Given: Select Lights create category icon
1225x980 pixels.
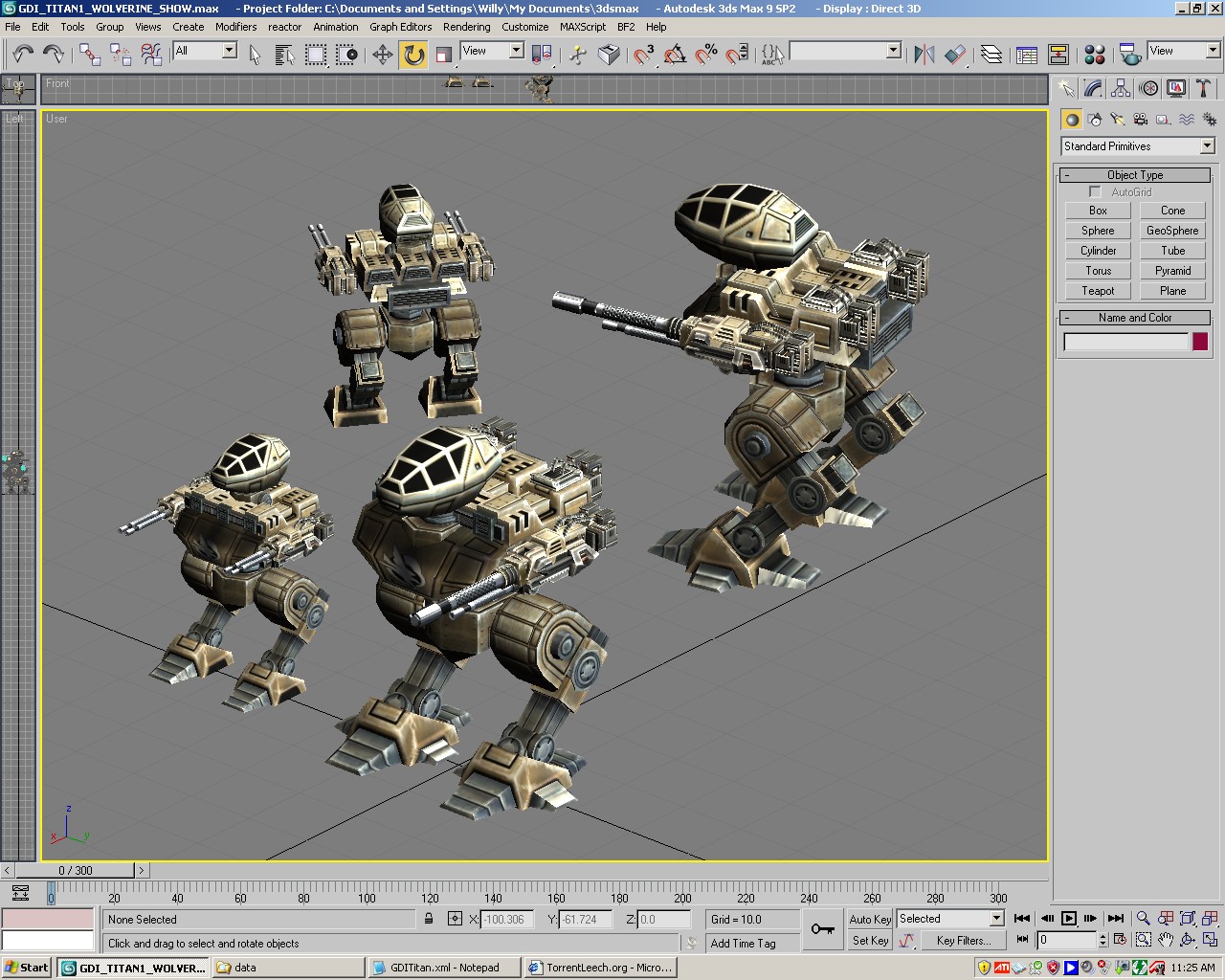Looking at the screenshot, I should 1118,120.
